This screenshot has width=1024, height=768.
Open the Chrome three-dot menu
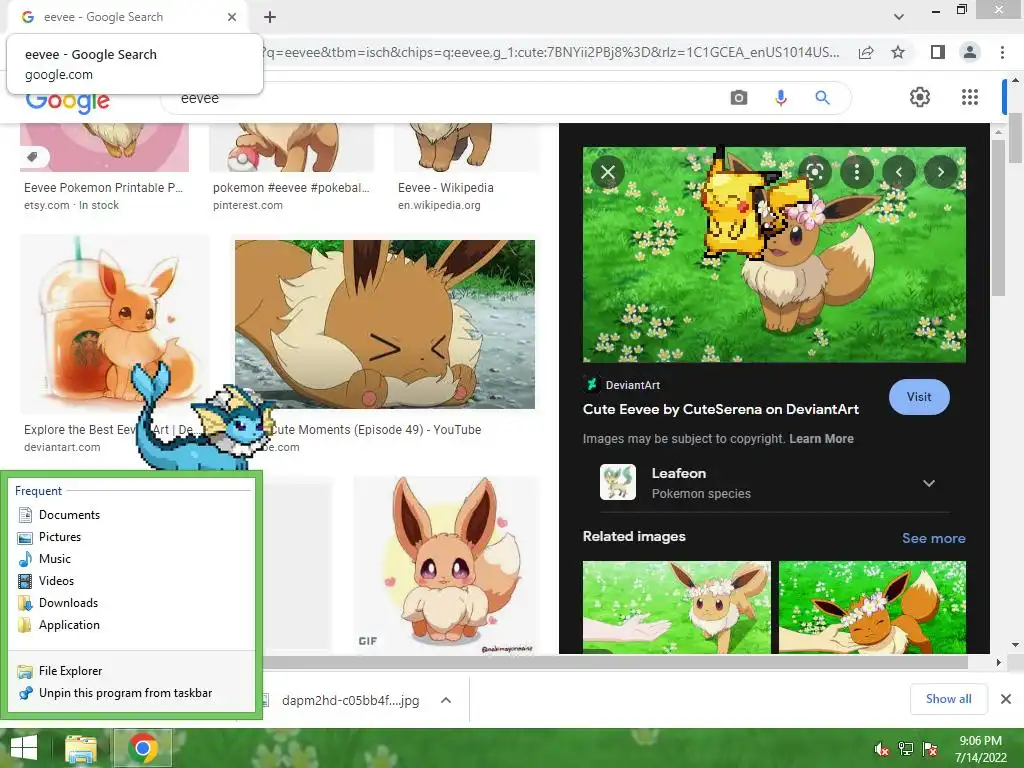[1002, 52]
